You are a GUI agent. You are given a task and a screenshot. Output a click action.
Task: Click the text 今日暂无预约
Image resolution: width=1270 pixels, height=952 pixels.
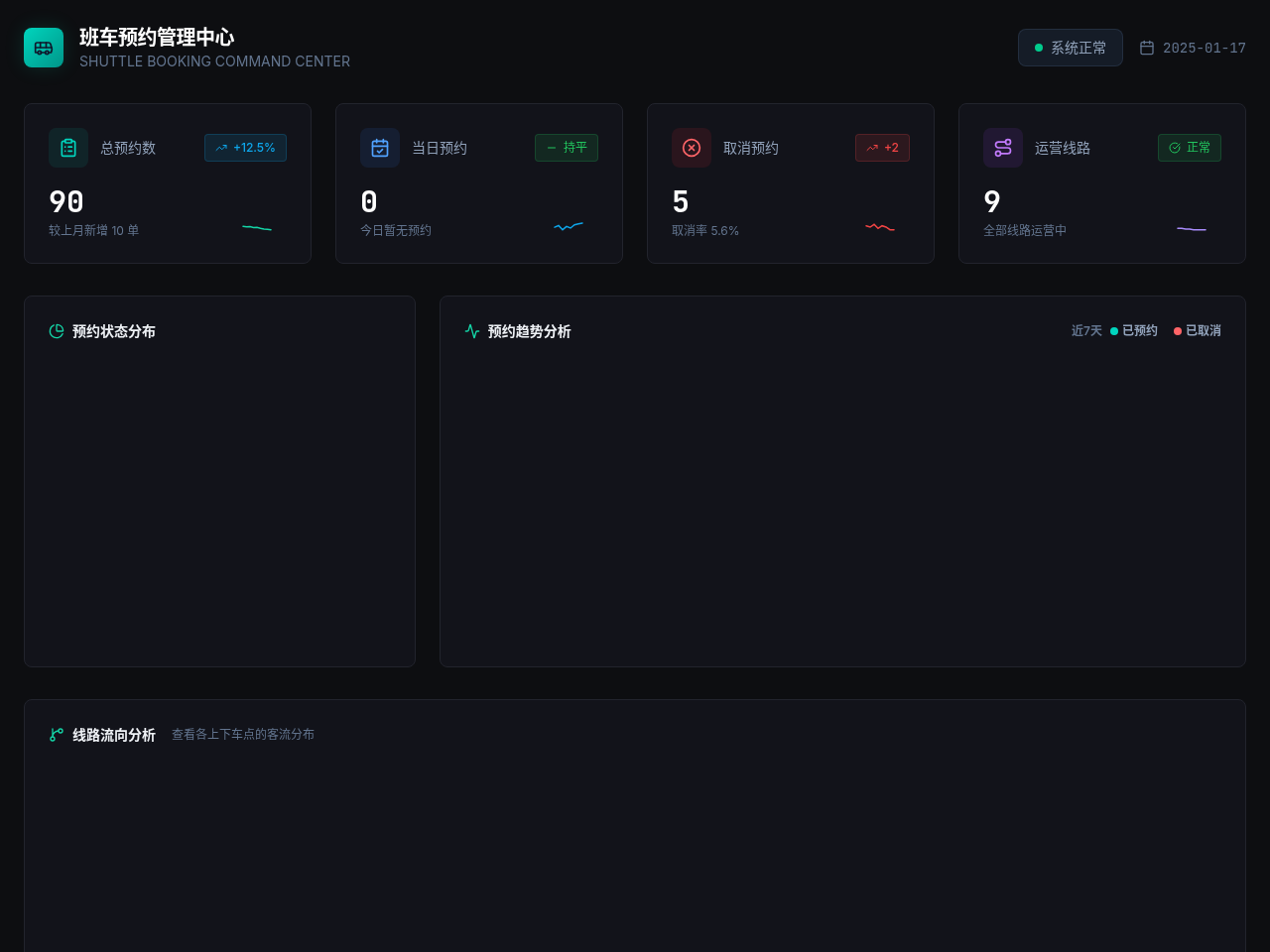[396, 230]
